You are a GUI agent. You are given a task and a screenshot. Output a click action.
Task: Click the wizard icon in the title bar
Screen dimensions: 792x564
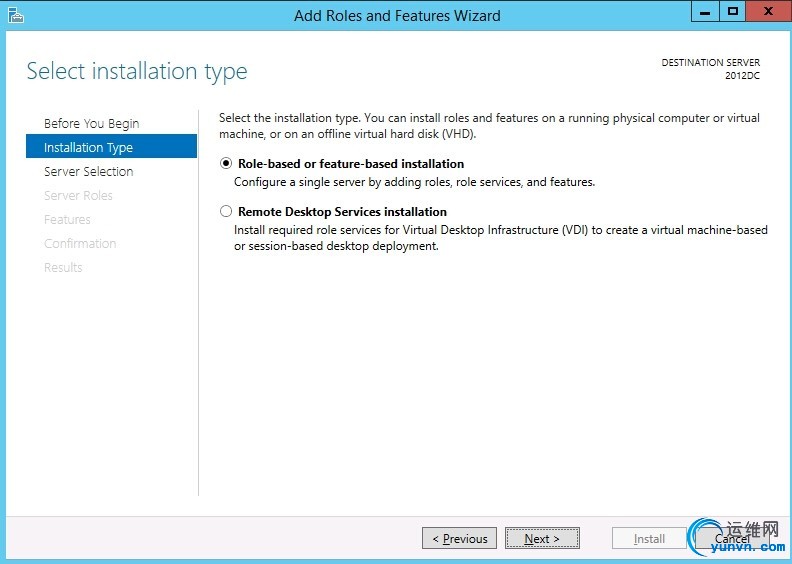click(14, 15)
